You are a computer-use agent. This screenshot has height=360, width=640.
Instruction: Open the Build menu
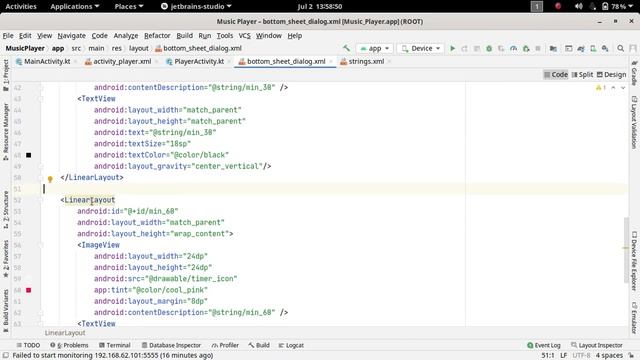tap(184, 36)
